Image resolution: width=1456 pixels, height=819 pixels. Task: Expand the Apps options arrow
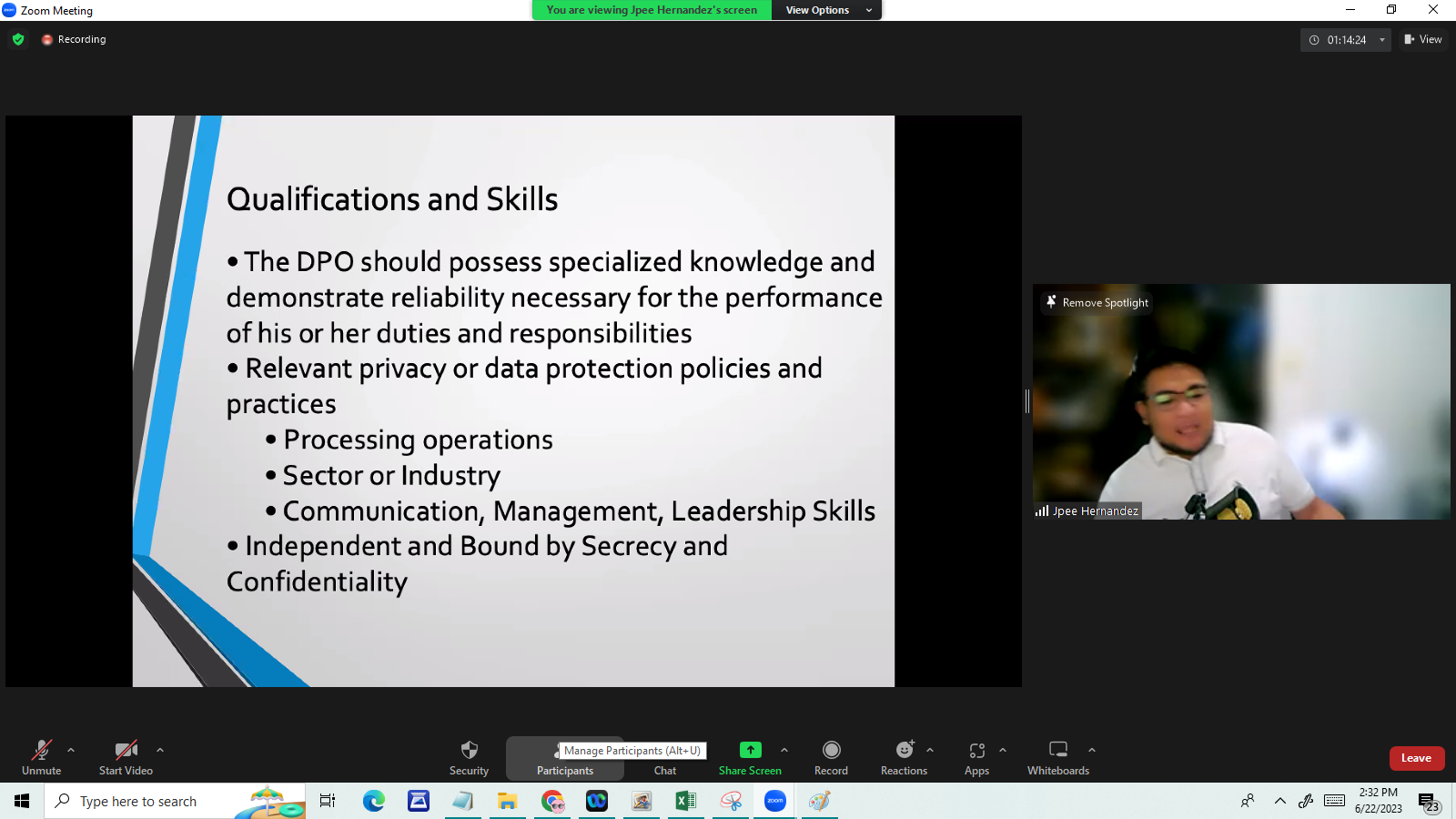(1003, 750)
